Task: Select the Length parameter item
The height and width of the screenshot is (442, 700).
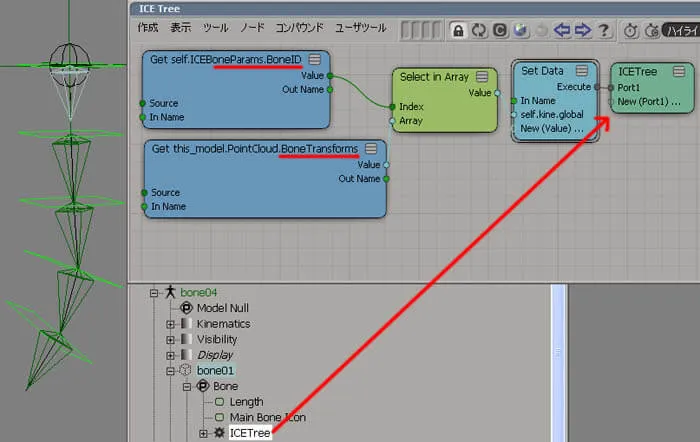Action: click(x=246, y=402)
